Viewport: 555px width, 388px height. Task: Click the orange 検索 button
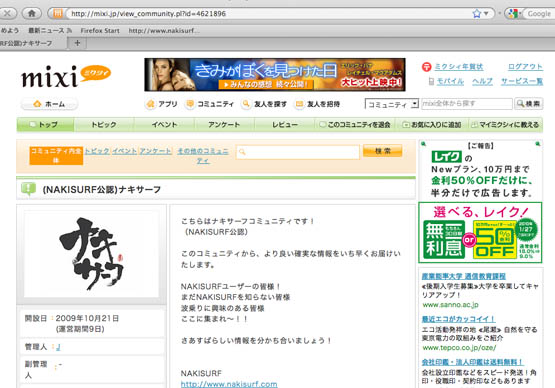(383, 151)
